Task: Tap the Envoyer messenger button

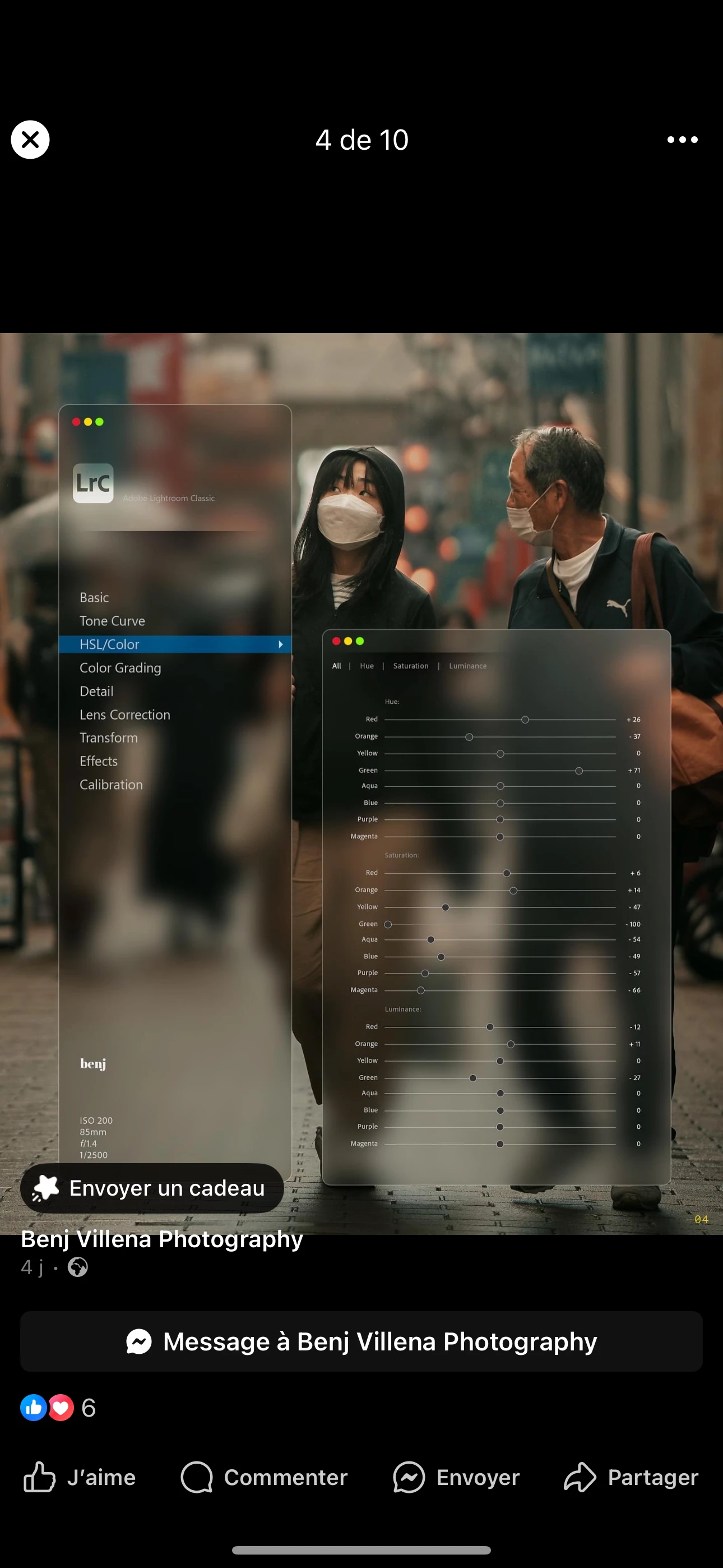Action: [456, 1477]
